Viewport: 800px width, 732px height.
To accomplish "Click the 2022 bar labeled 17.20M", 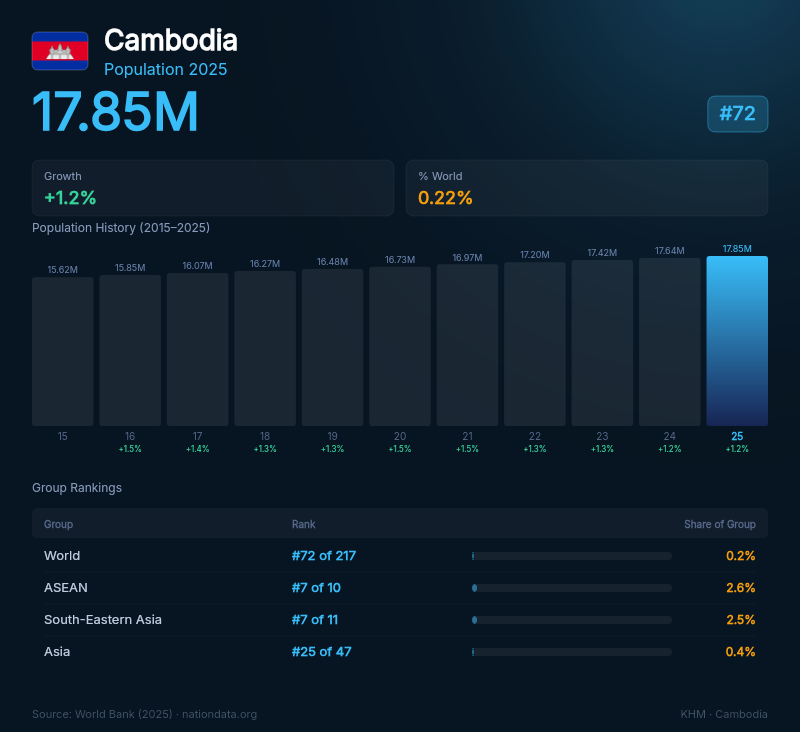I will pos(535,344).
